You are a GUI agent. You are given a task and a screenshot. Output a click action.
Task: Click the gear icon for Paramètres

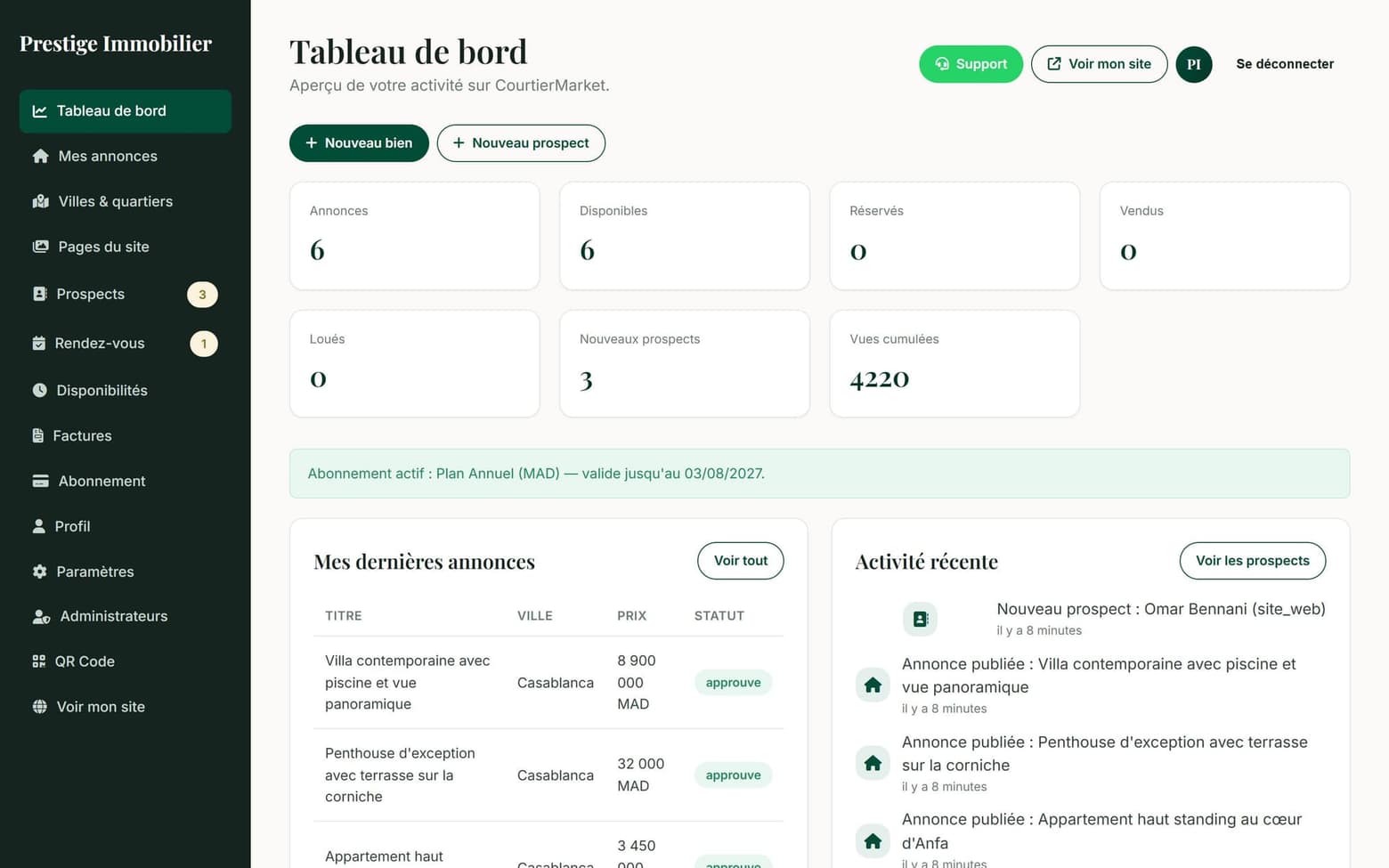pyautogui.click(x=39, y=572)
